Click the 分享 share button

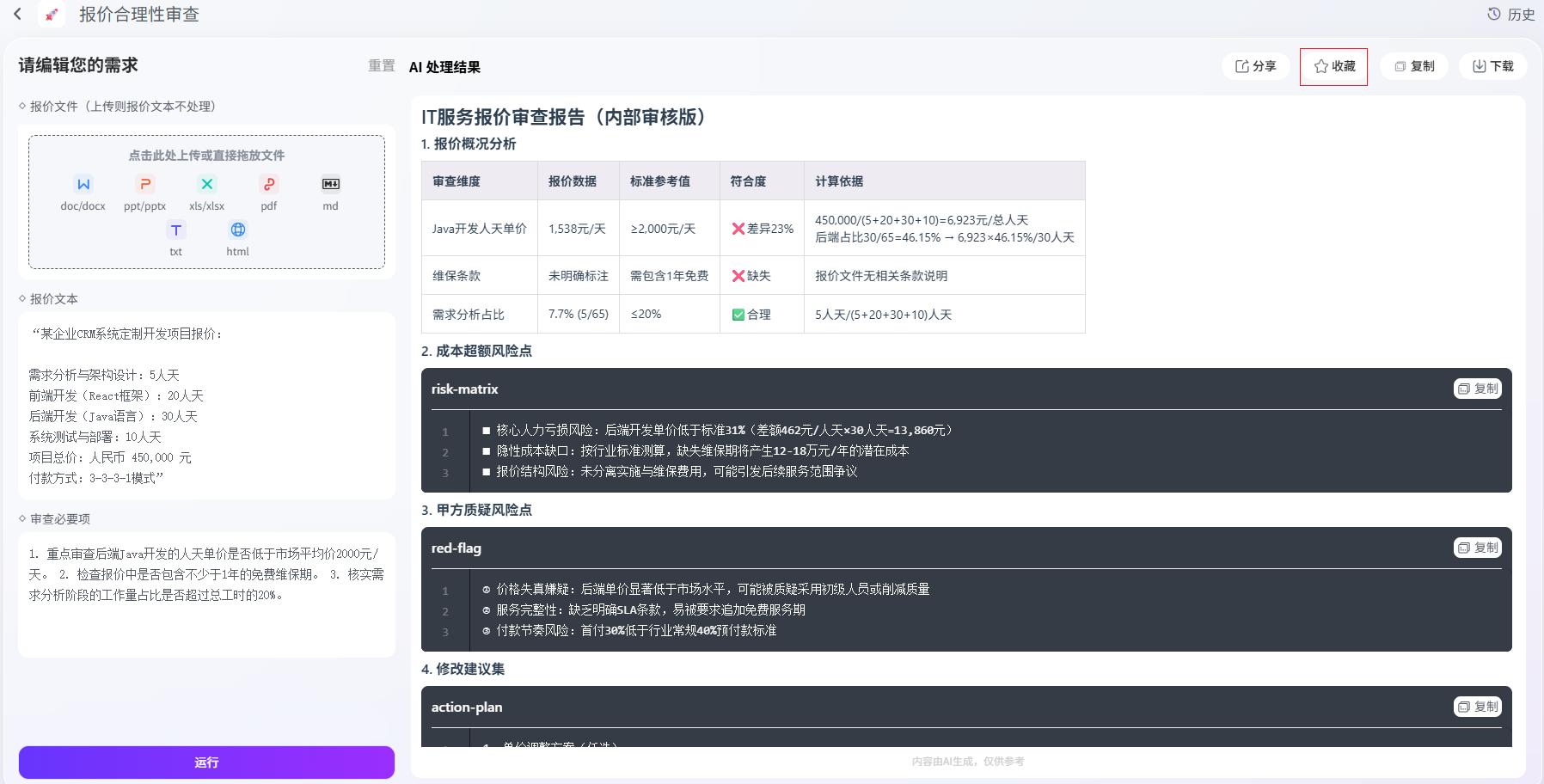tap(1255, 66)
